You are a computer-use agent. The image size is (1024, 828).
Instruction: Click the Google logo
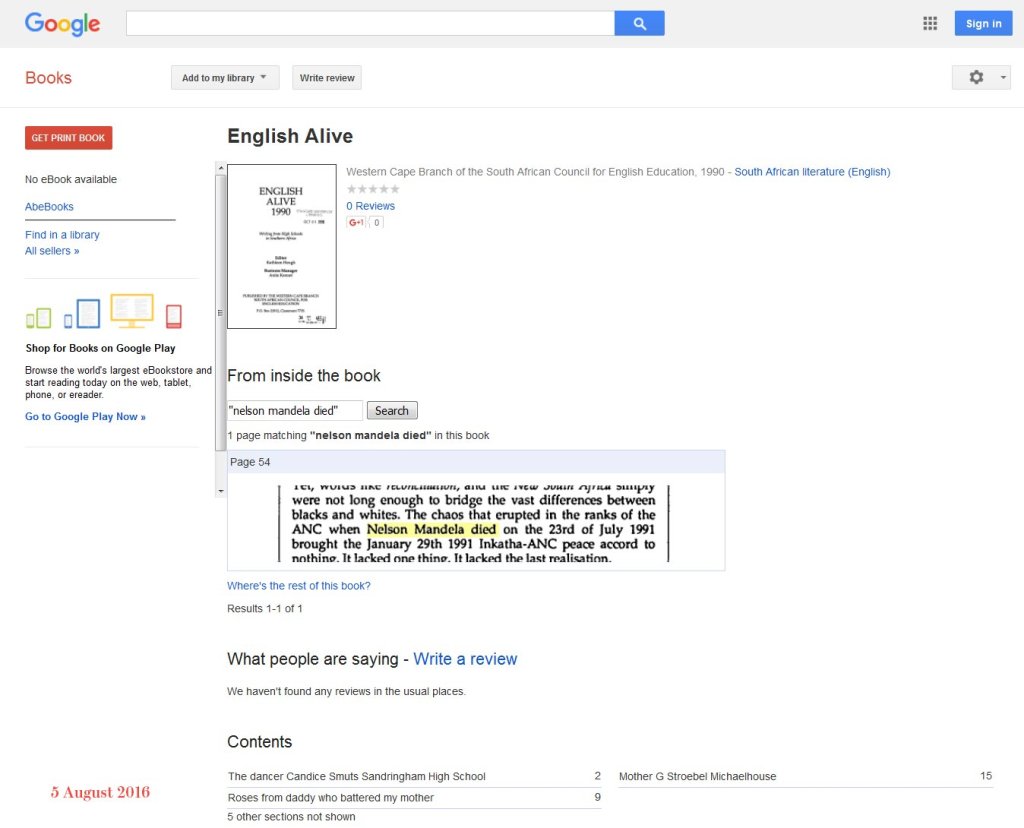coord(62,24)
